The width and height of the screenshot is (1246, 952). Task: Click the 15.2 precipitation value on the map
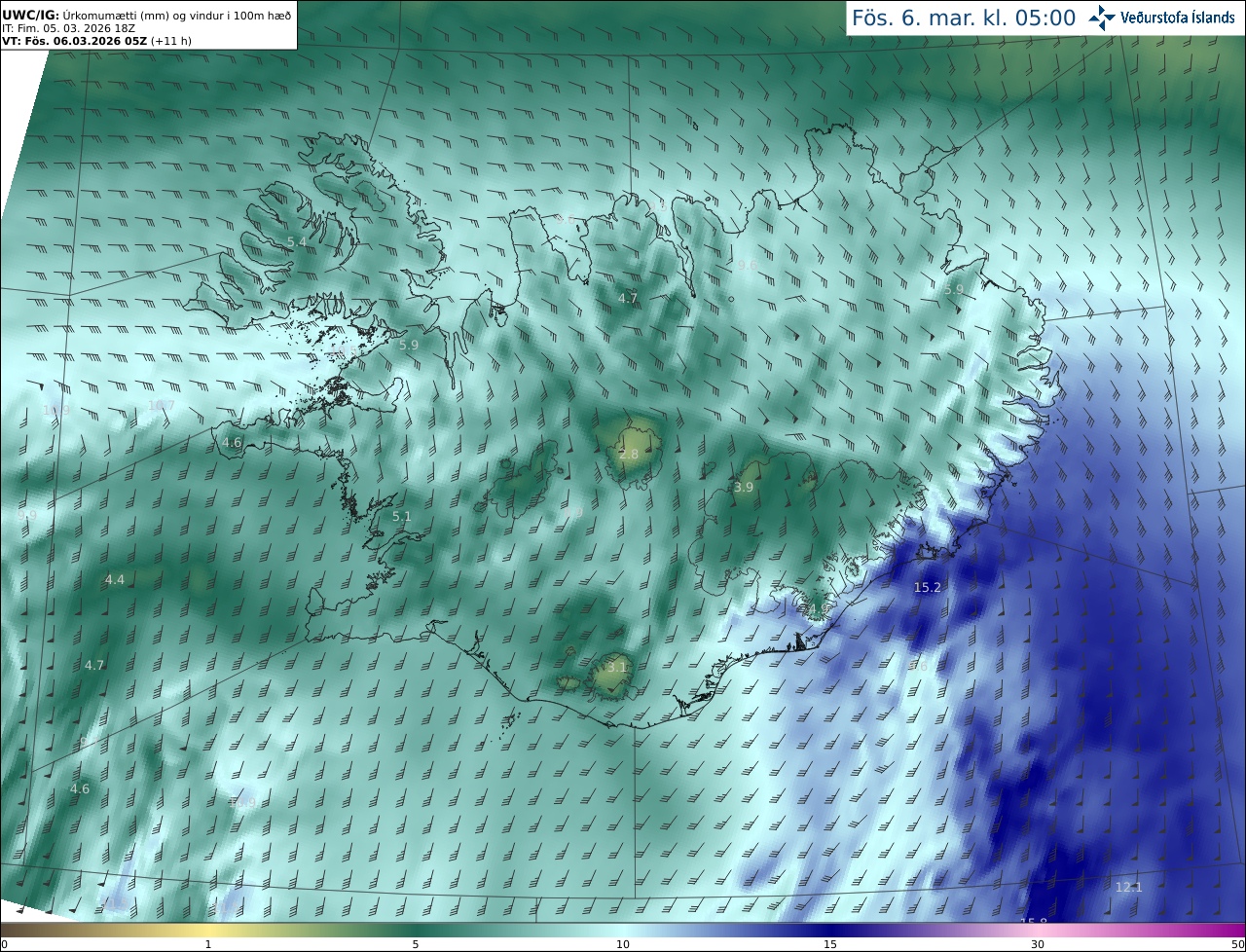[928, 588]
